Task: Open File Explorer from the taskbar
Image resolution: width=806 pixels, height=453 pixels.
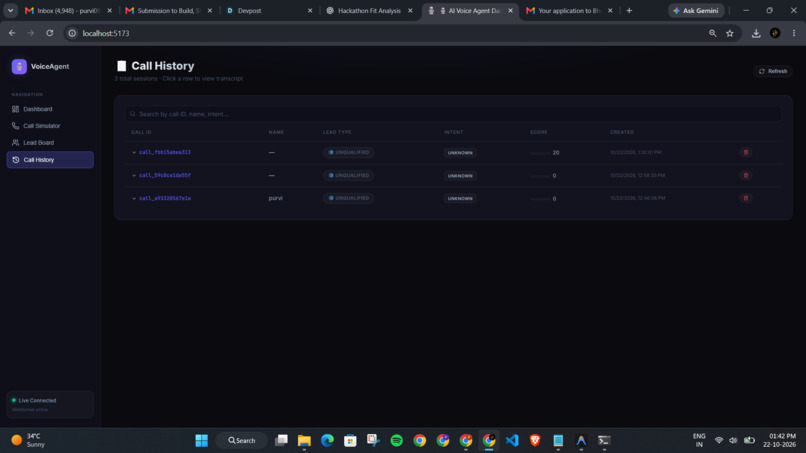Action: [304, 441]
